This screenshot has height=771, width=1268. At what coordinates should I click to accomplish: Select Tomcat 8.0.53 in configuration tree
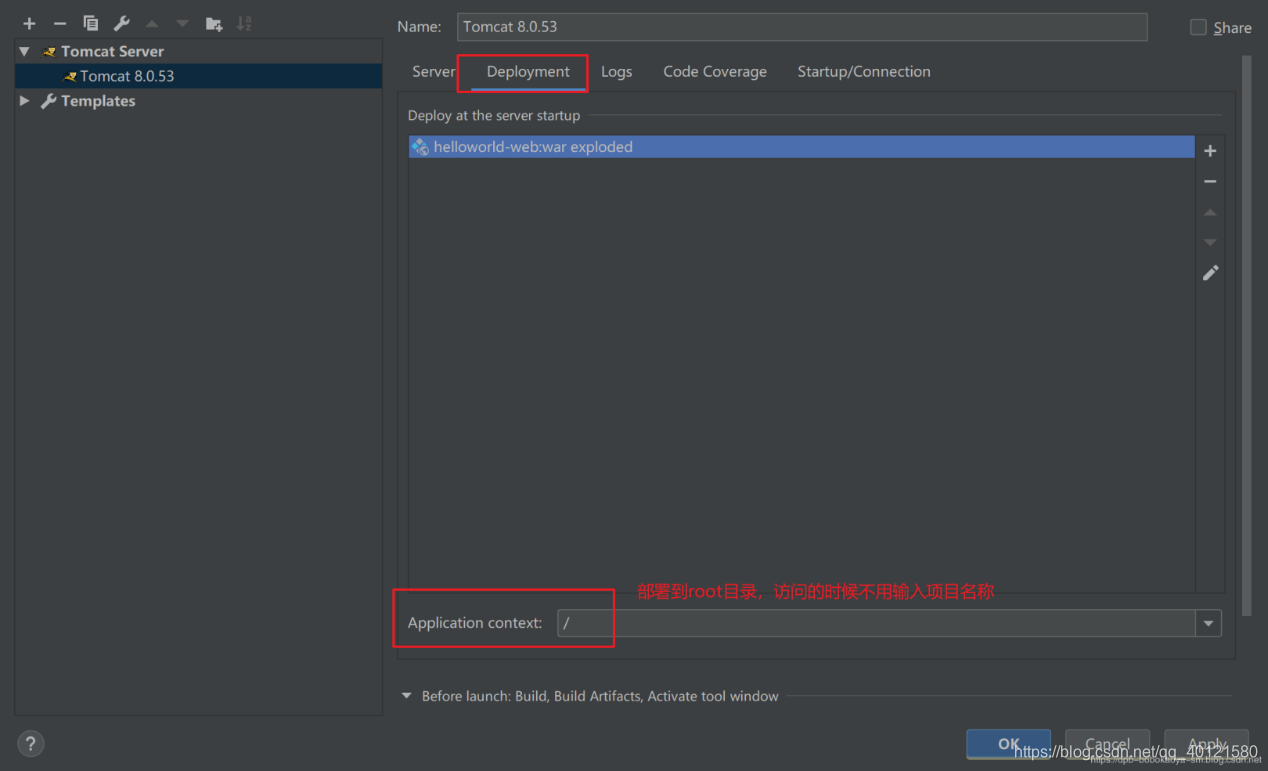(198, 76)
